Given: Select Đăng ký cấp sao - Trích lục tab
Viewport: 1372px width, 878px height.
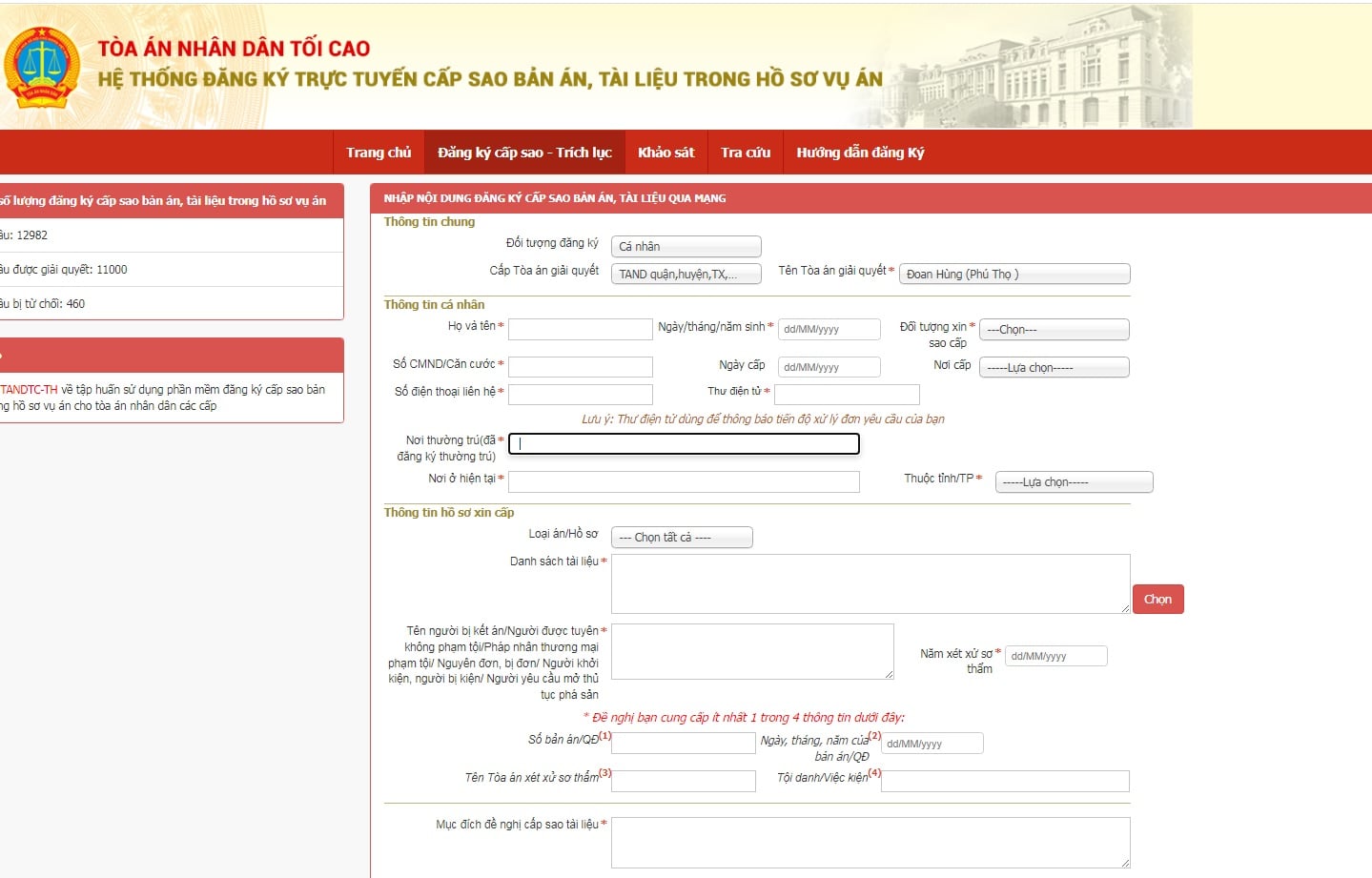Looking at the screenshot, I should click(524, 153).
